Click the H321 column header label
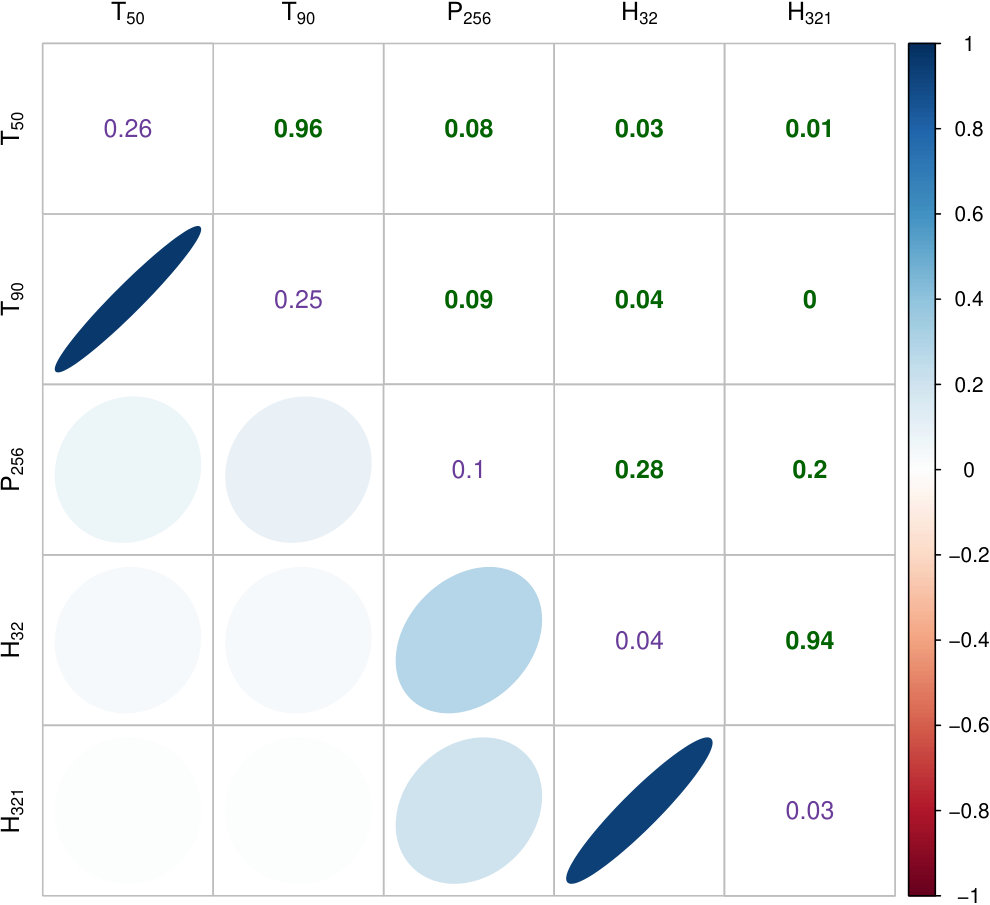The image size is (990, 905). point(809,13)
